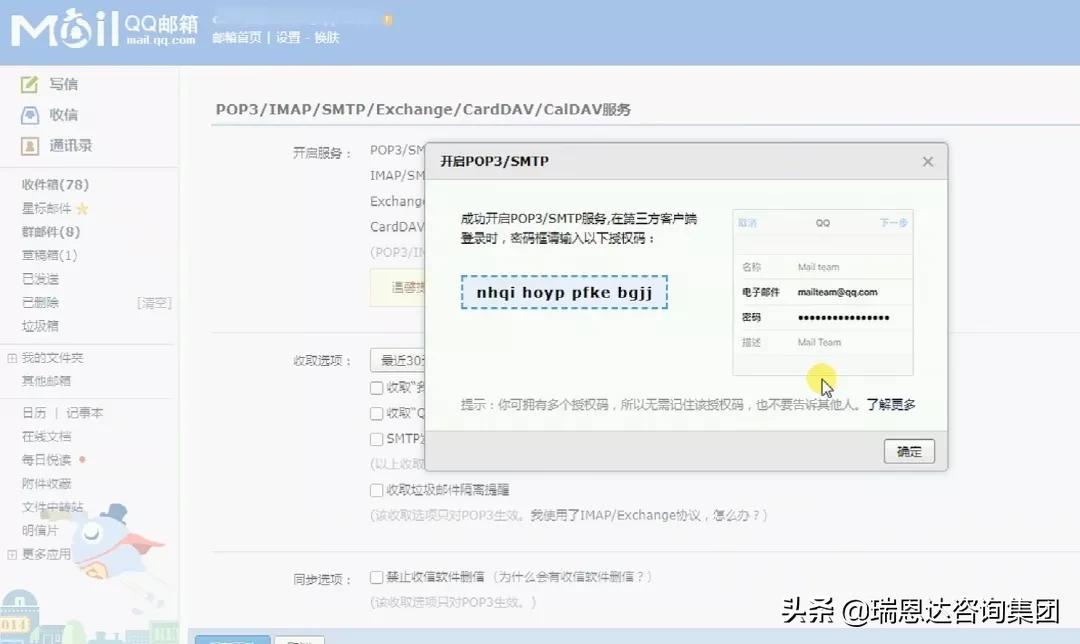This screenshot has width=1080, height=644.
Task: Open 其他邮箱 in sidebar
Action: (x=46, y=380)
